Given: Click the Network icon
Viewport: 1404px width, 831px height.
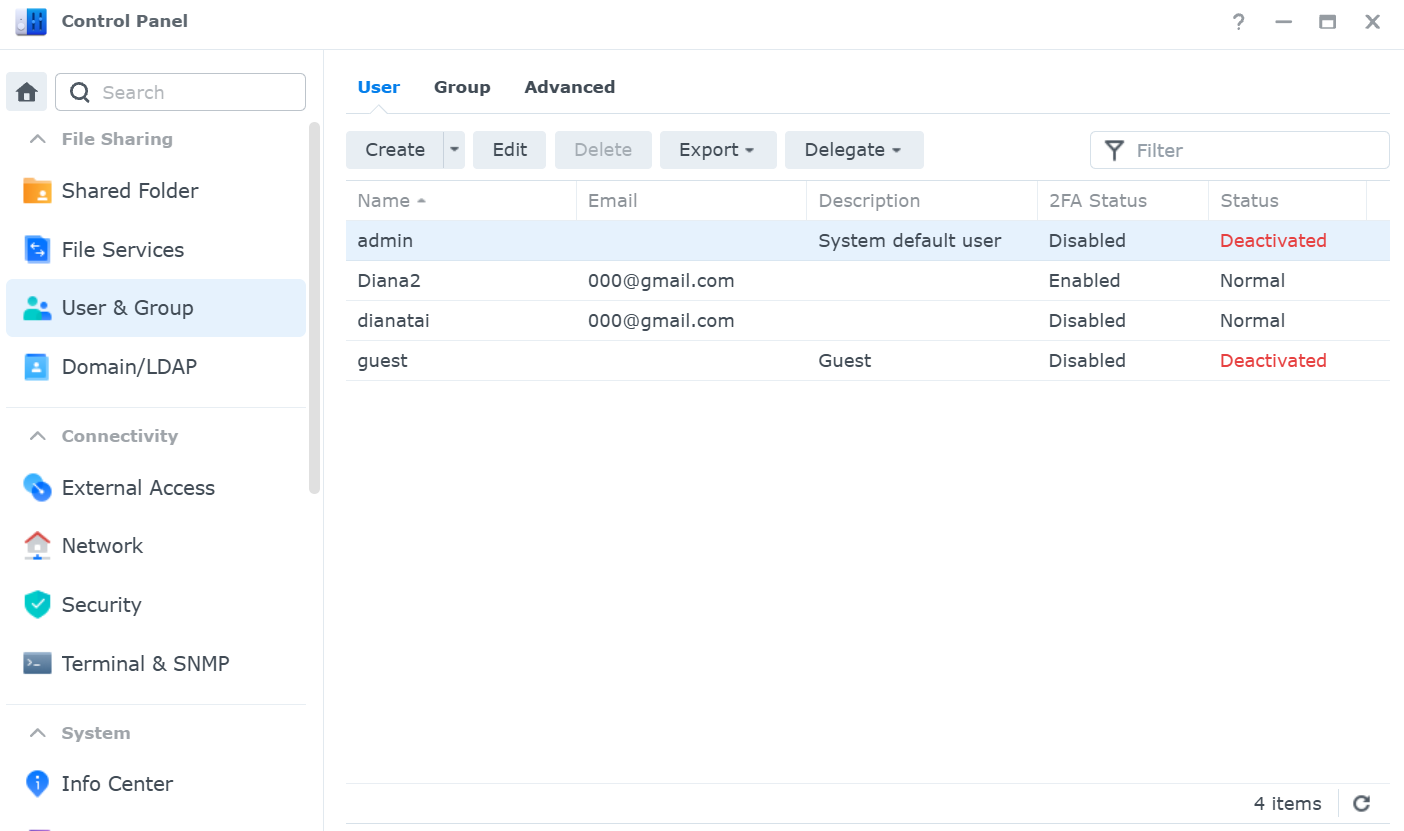Looking at the screenshot, I should coord(37,546).
